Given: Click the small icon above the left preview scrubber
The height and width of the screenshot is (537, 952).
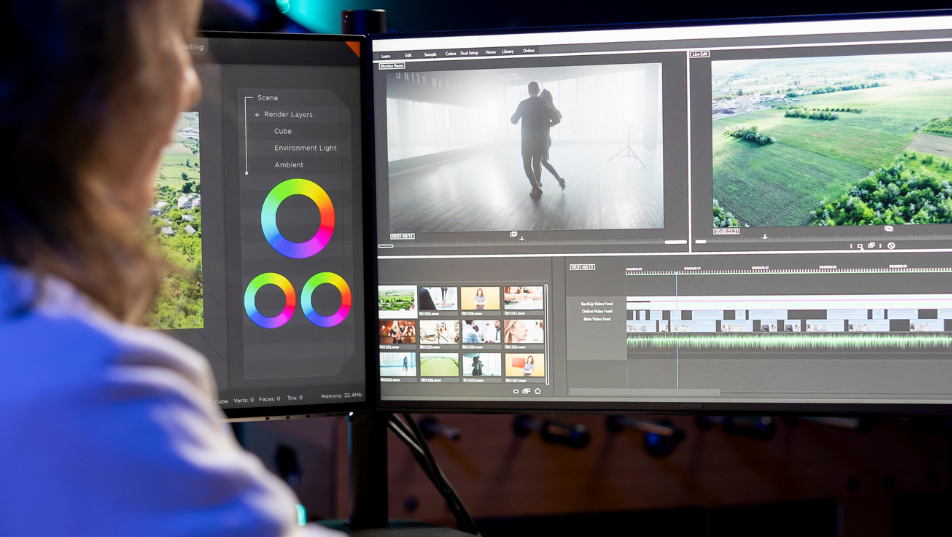Looking at the screenshot, I should pyautogui.click(x=514, y=234).
